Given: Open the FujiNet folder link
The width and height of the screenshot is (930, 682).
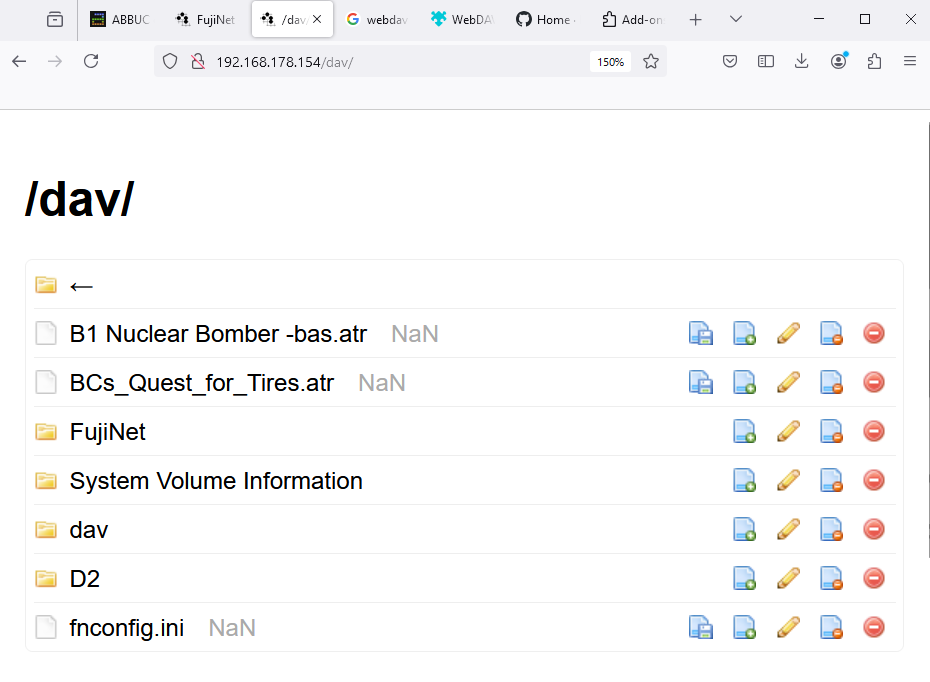Looking at the screenshot, I should pos(107,431).
